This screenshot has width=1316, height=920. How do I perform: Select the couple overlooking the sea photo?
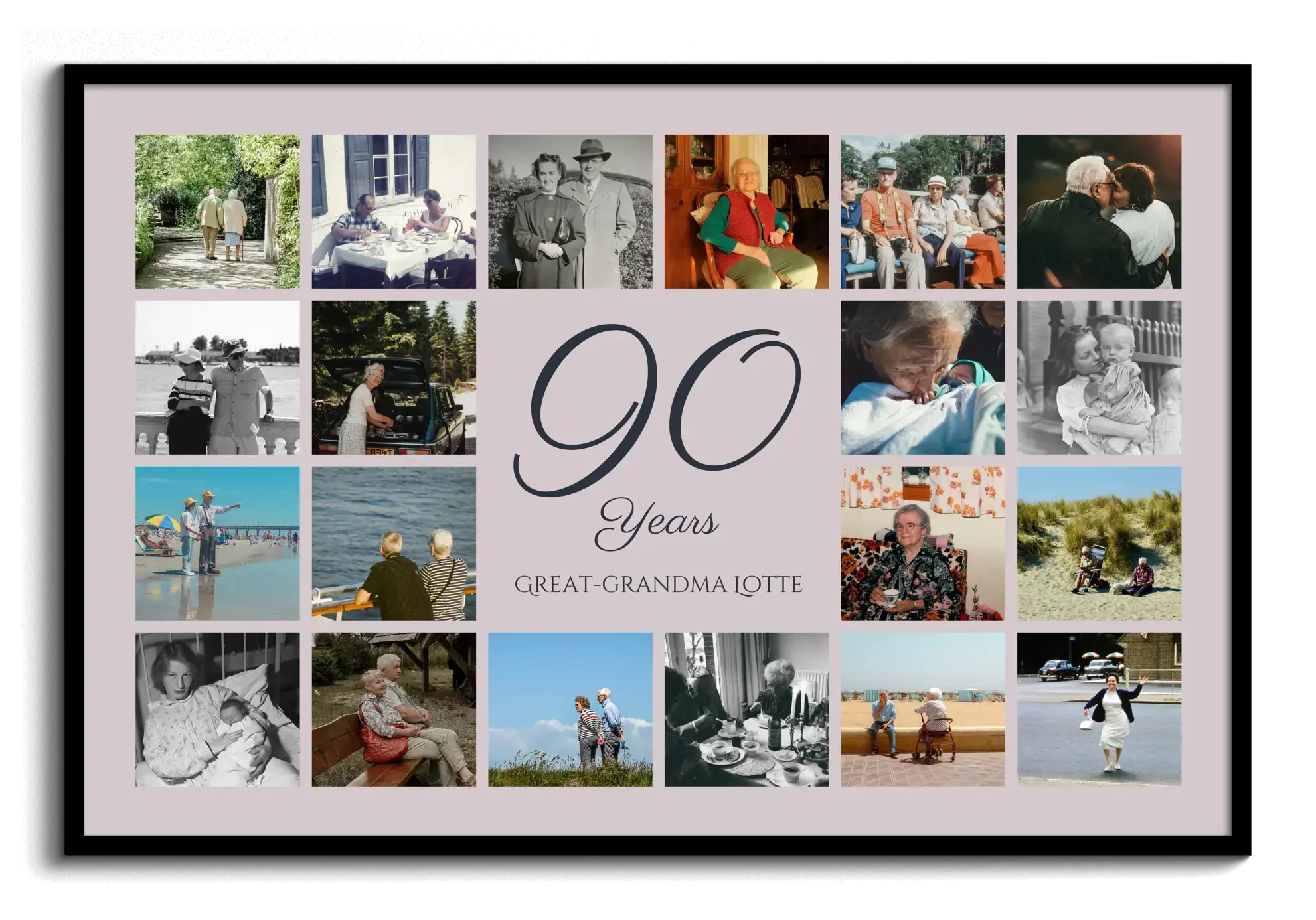(394, 543)
